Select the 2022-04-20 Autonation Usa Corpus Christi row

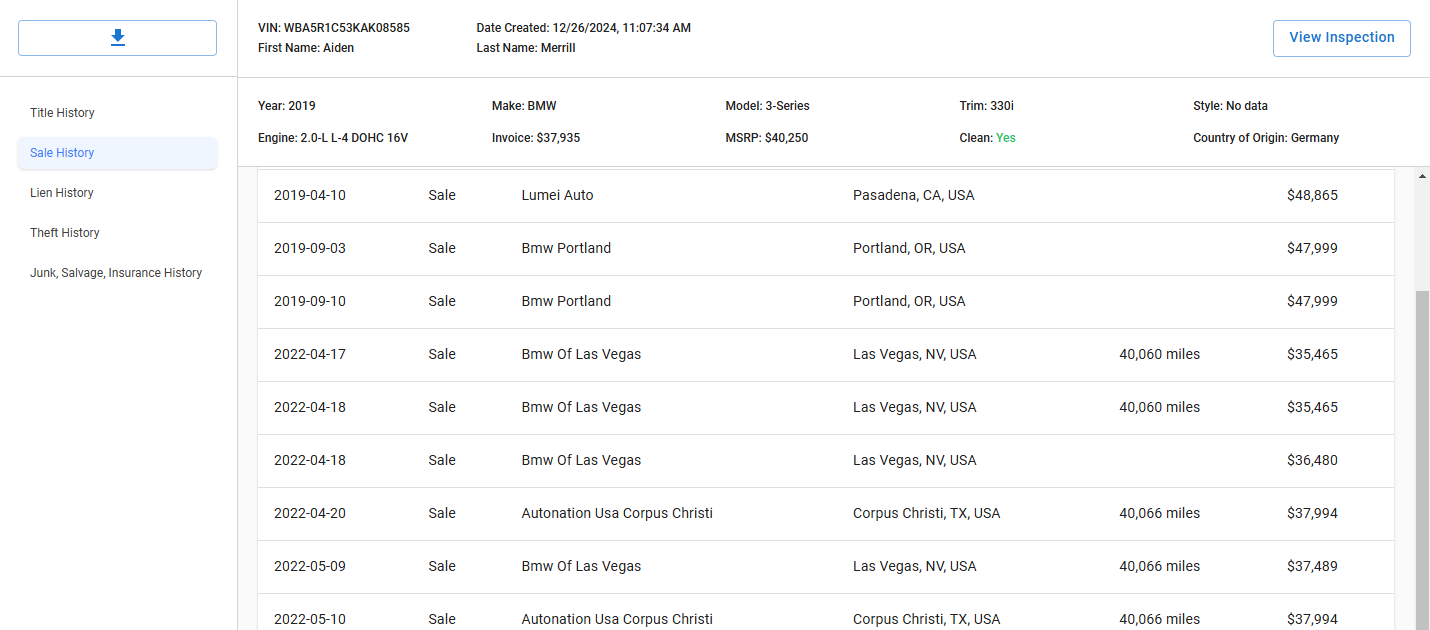pos(825,514)
